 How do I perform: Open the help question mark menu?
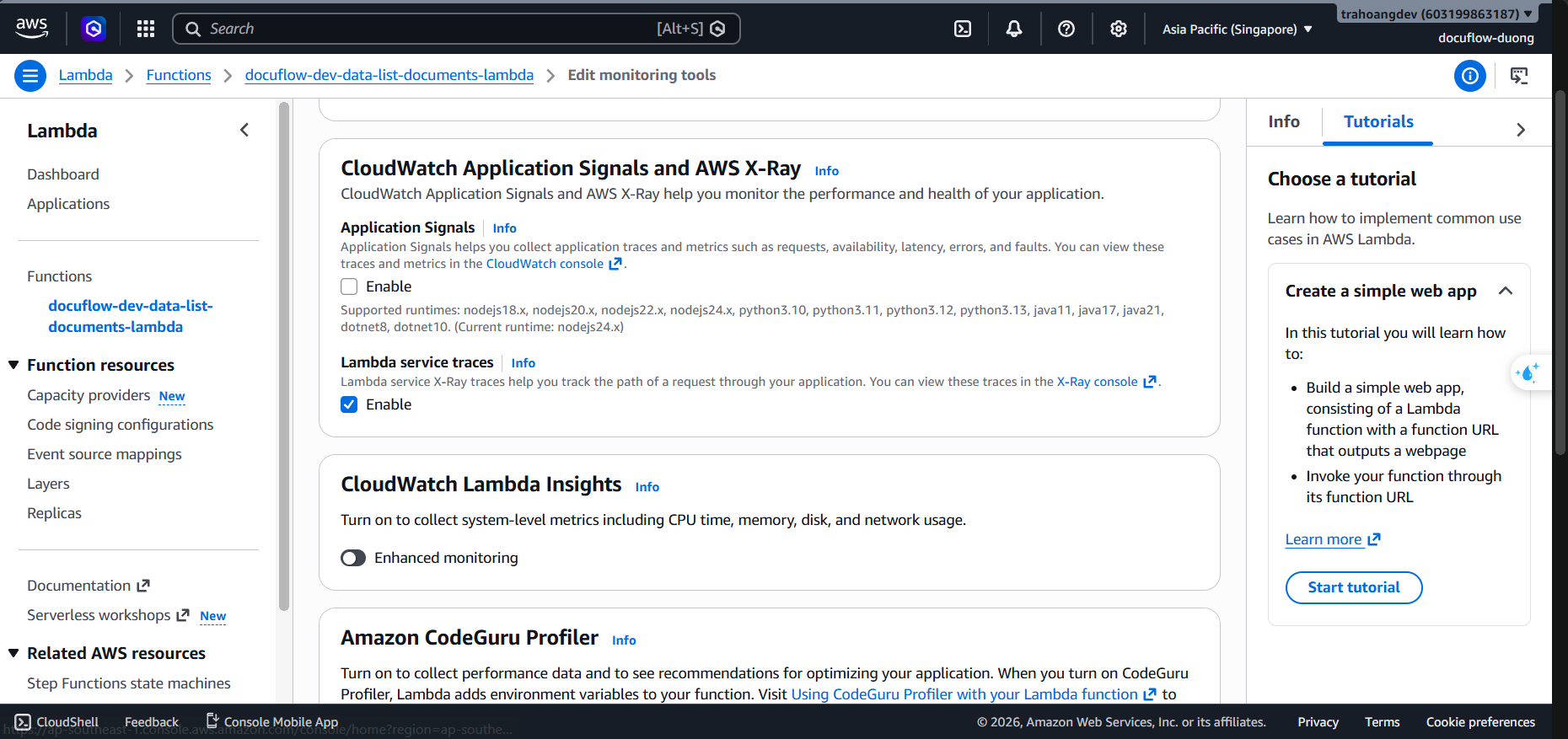pos(1066,29)
